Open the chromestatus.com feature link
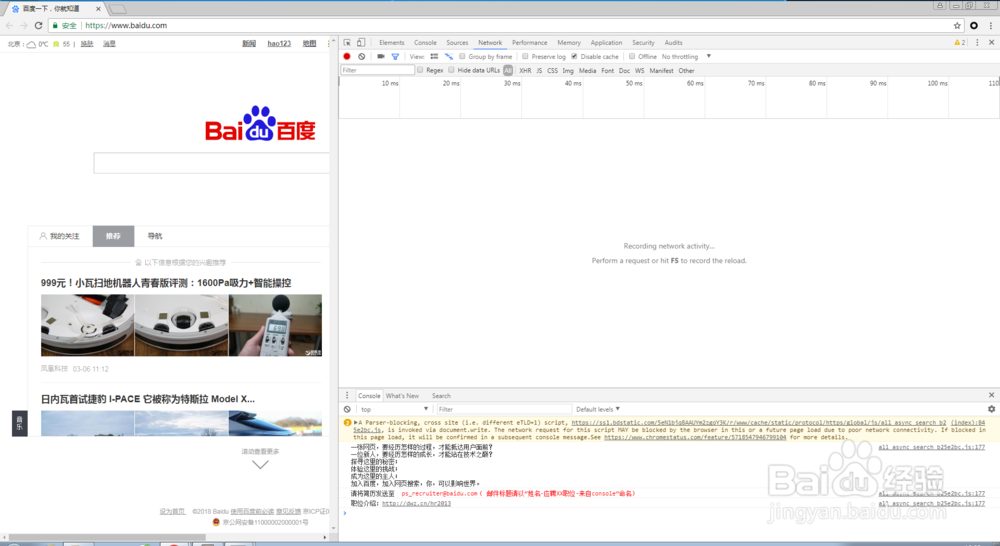 [695, 438]
